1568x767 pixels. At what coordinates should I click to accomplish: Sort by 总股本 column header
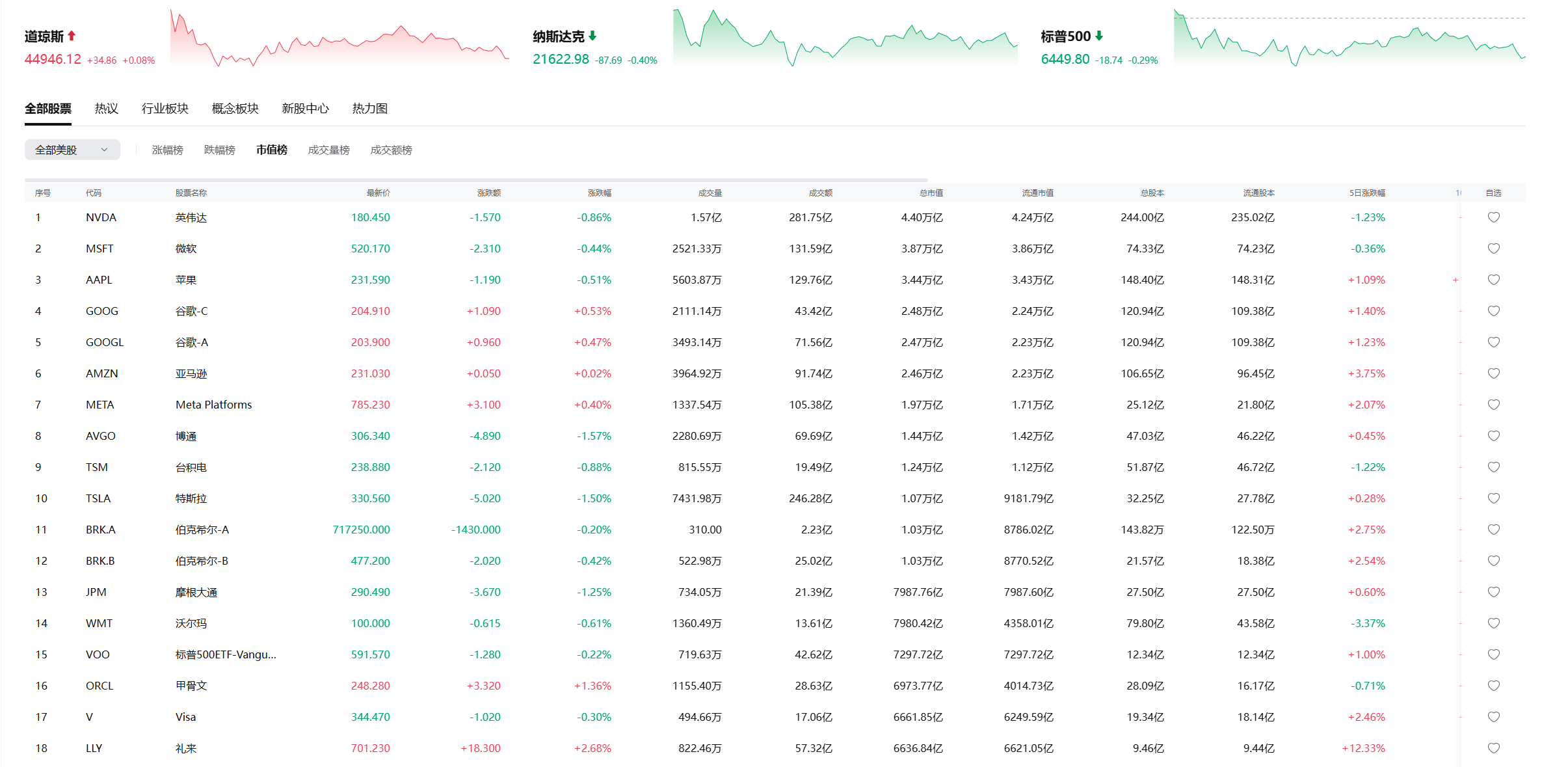click(1152, 193)
